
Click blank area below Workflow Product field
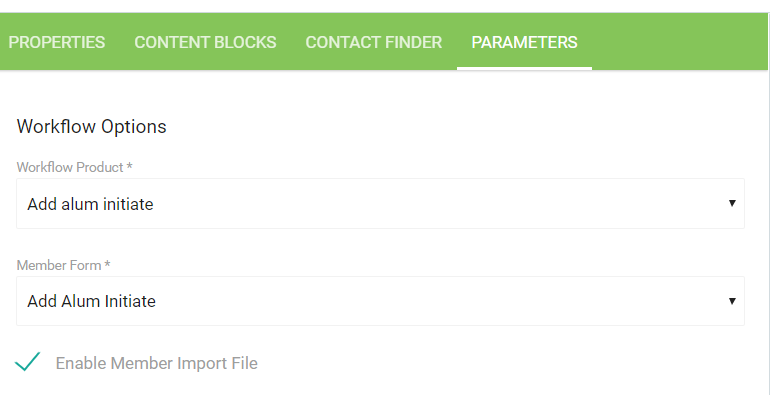point(380,243)
